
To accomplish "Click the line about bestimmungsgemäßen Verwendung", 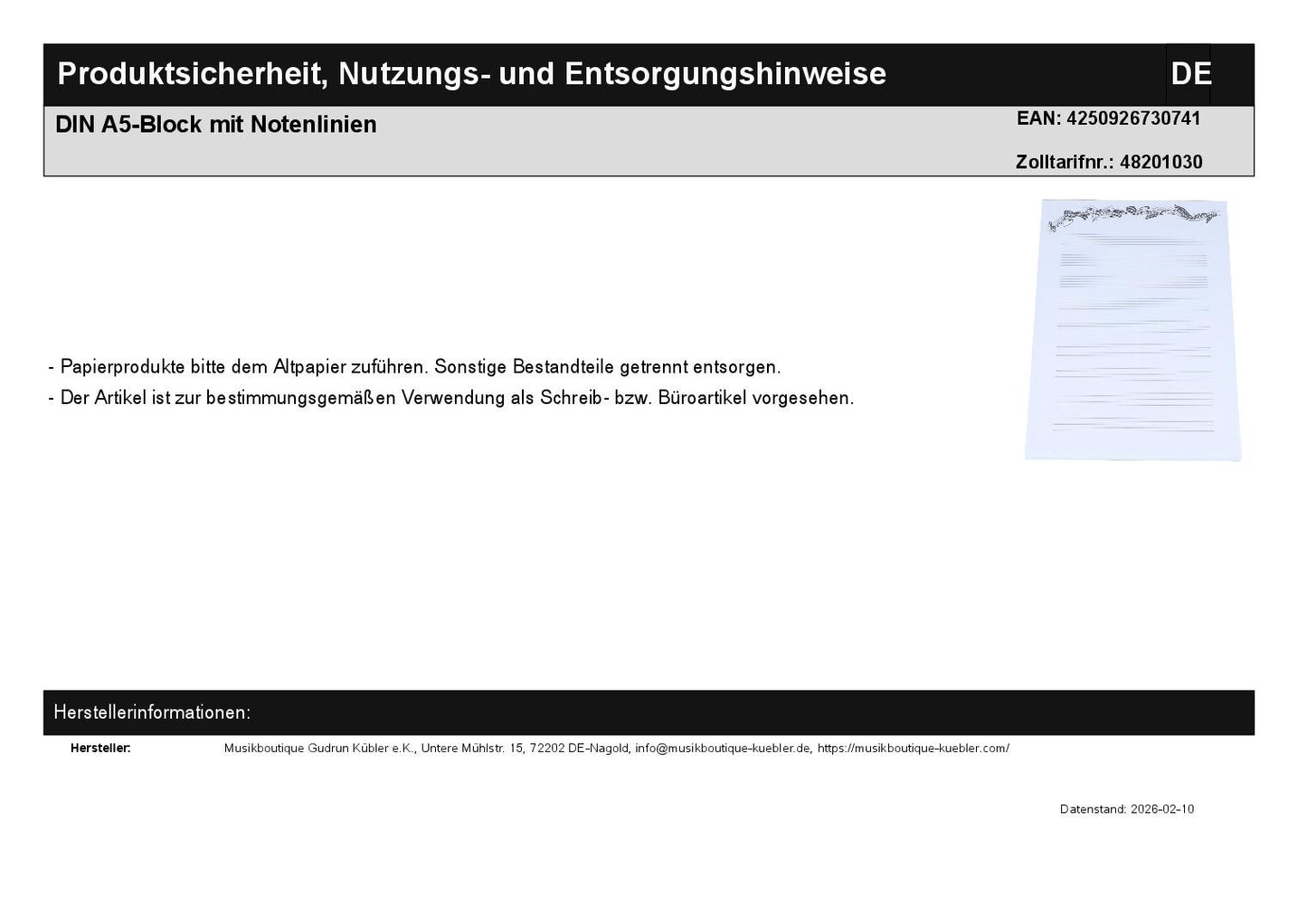I will [450, 398].
